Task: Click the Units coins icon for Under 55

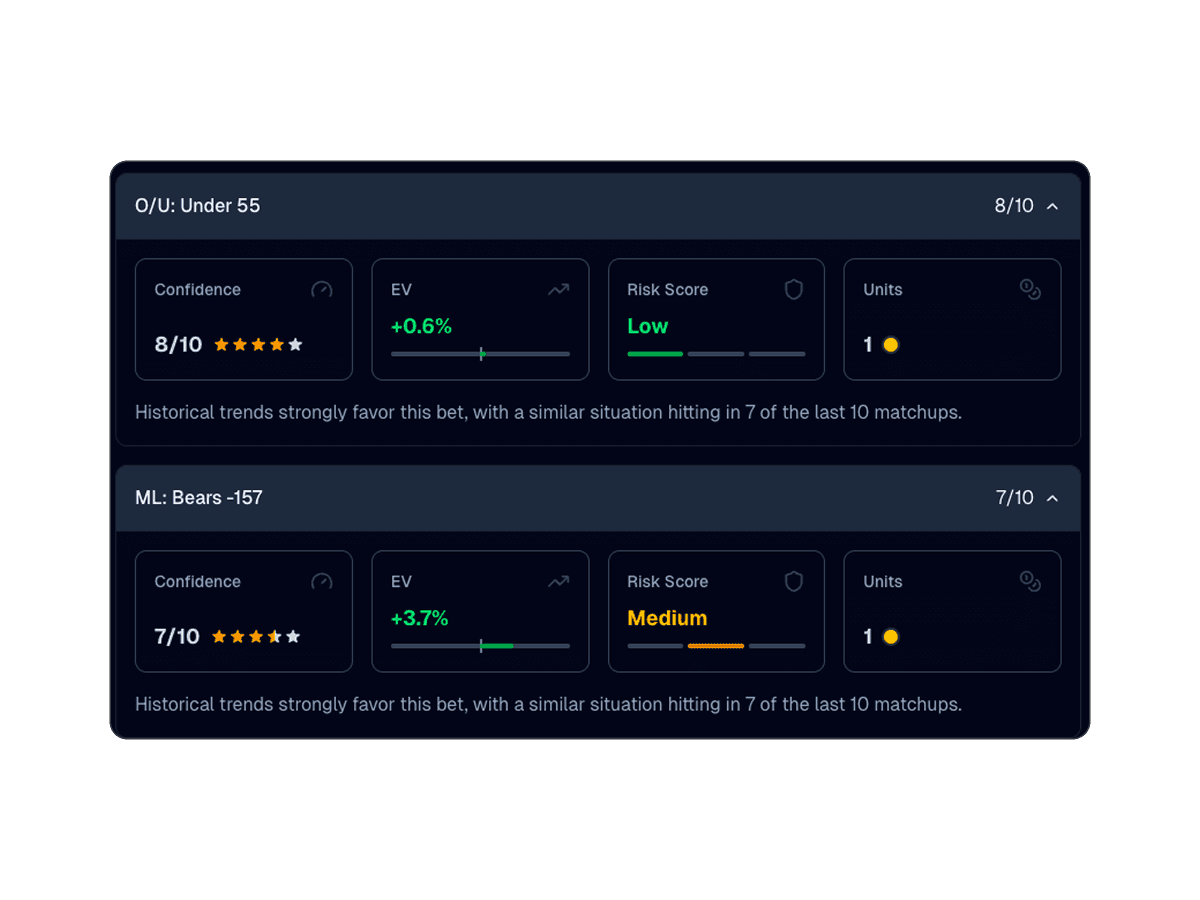Action: (1030, 290)
